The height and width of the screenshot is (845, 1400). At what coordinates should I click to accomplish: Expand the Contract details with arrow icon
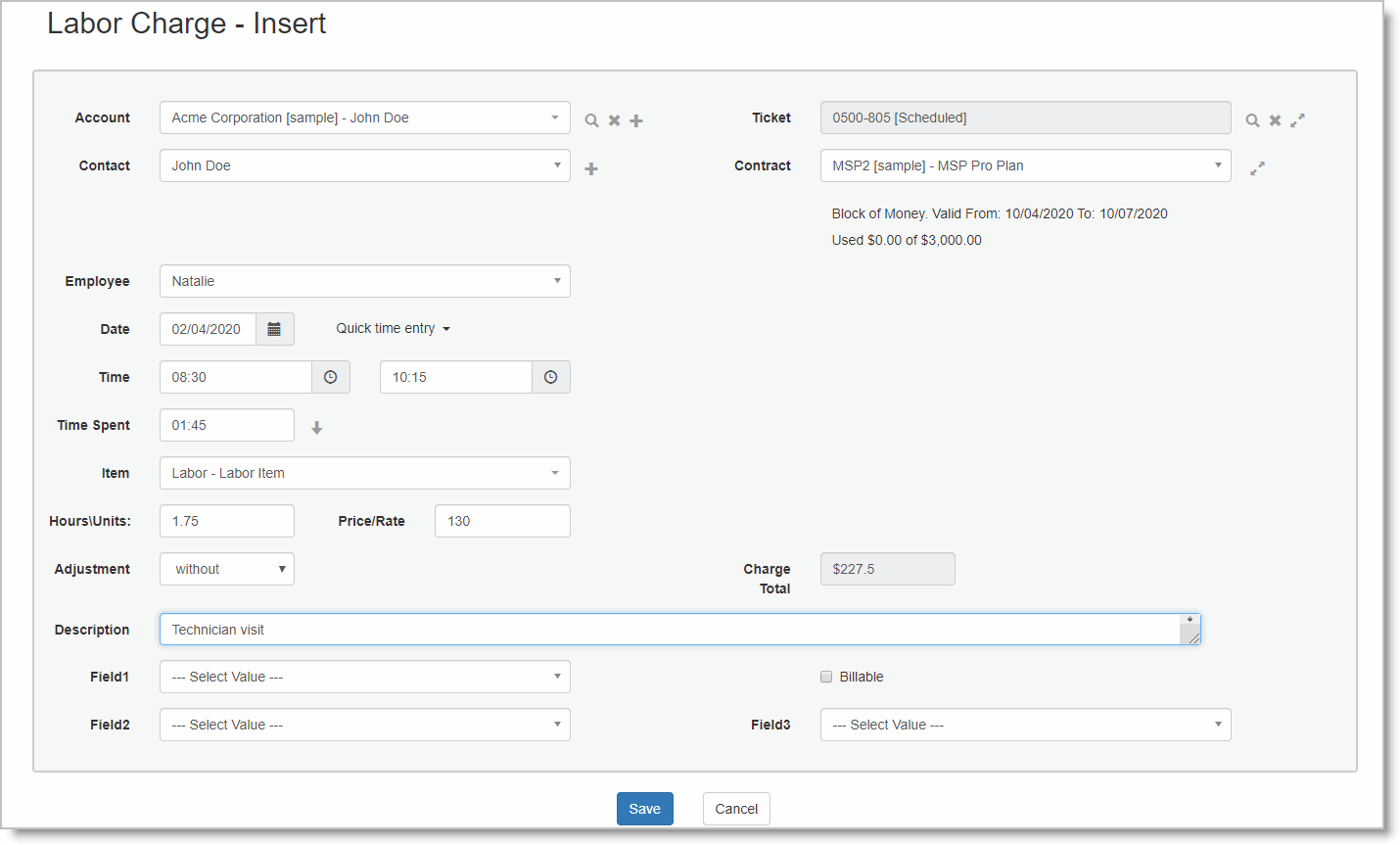1257,168
